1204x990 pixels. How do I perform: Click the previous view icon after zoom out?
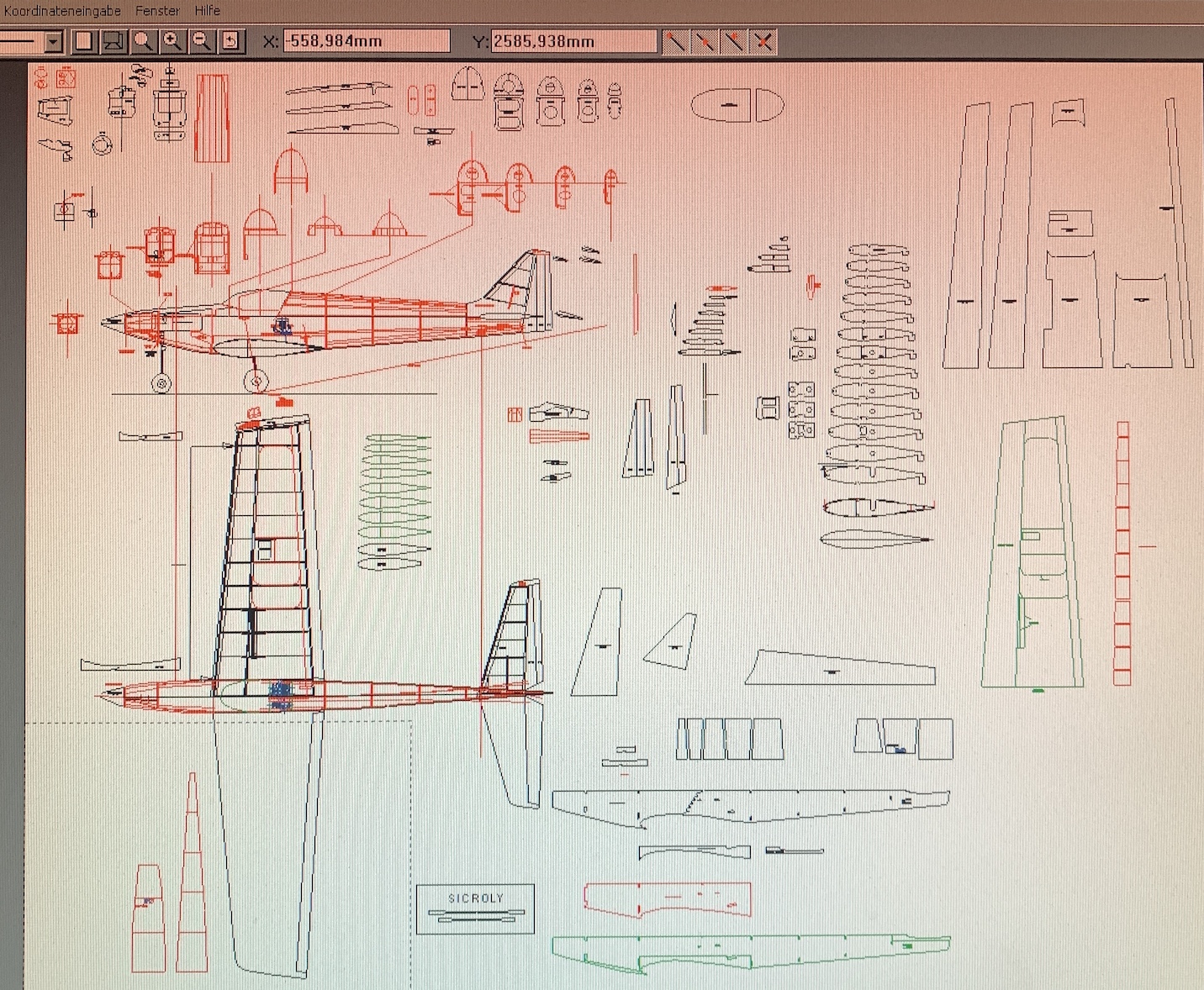231,41
